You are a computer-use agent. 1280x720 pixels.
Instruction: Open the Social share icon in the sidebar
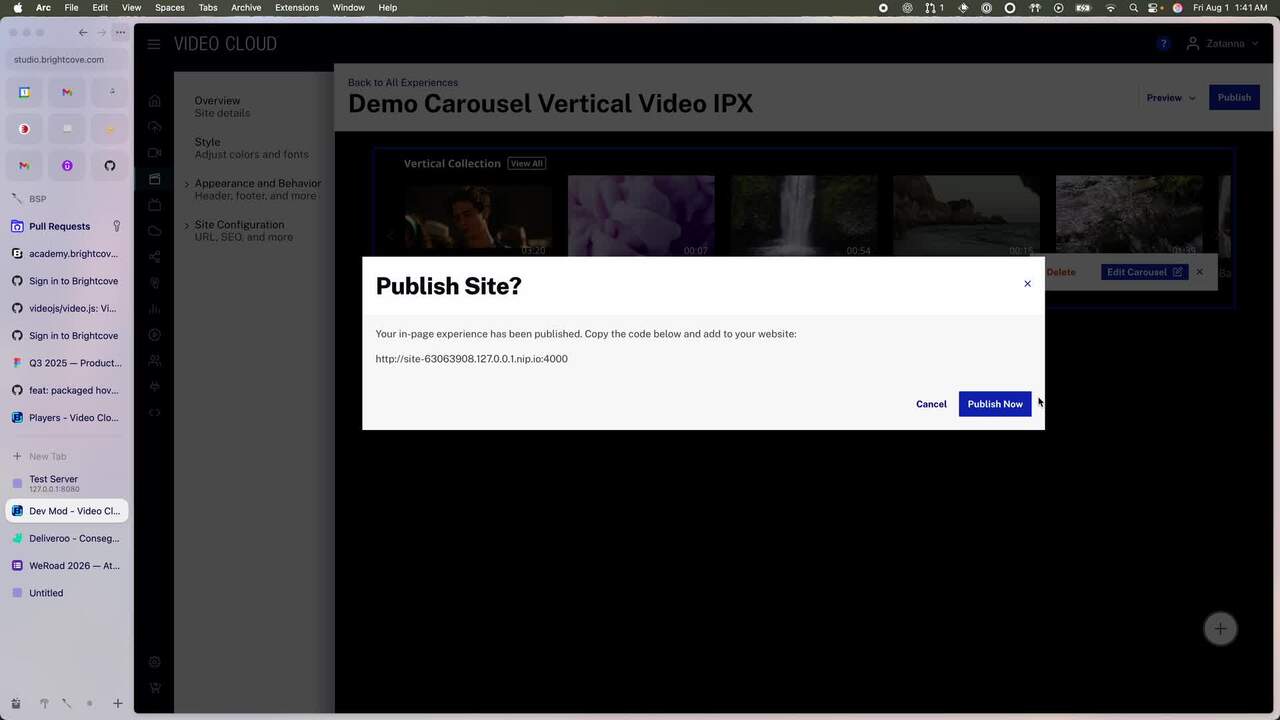click(x=154, y=257)
